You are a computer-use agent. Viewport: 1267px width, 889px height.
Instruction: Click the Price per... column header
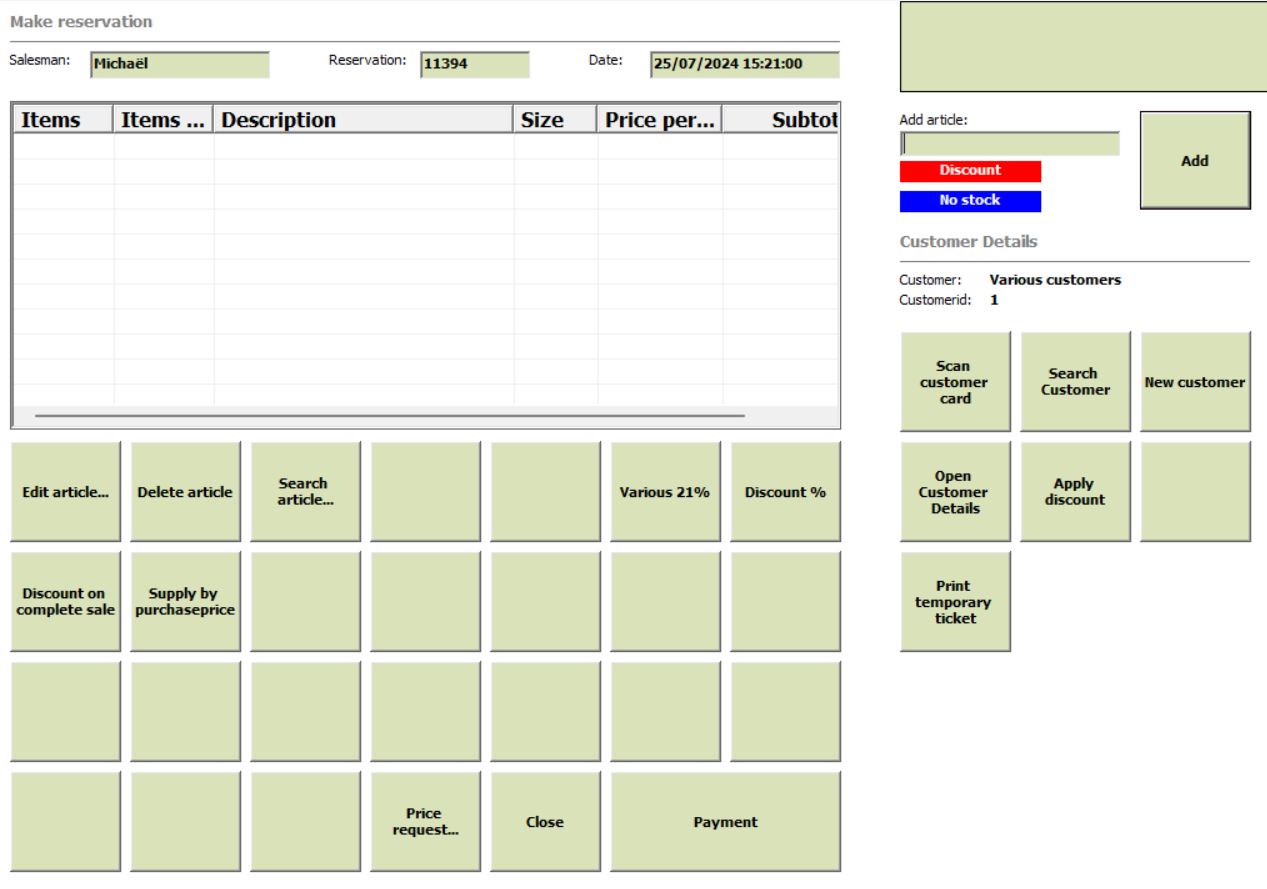[660, 120]
